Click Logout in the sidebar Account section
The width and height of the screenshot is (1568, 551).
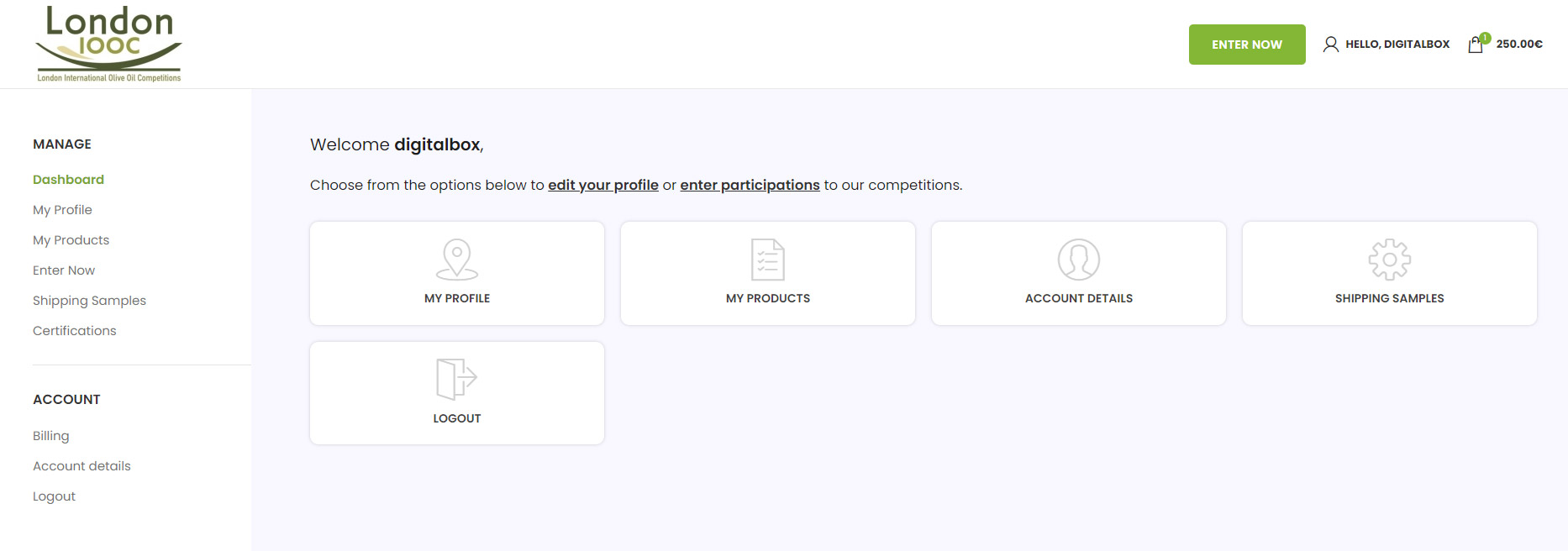pyautogui.click(x=55, y=496)
